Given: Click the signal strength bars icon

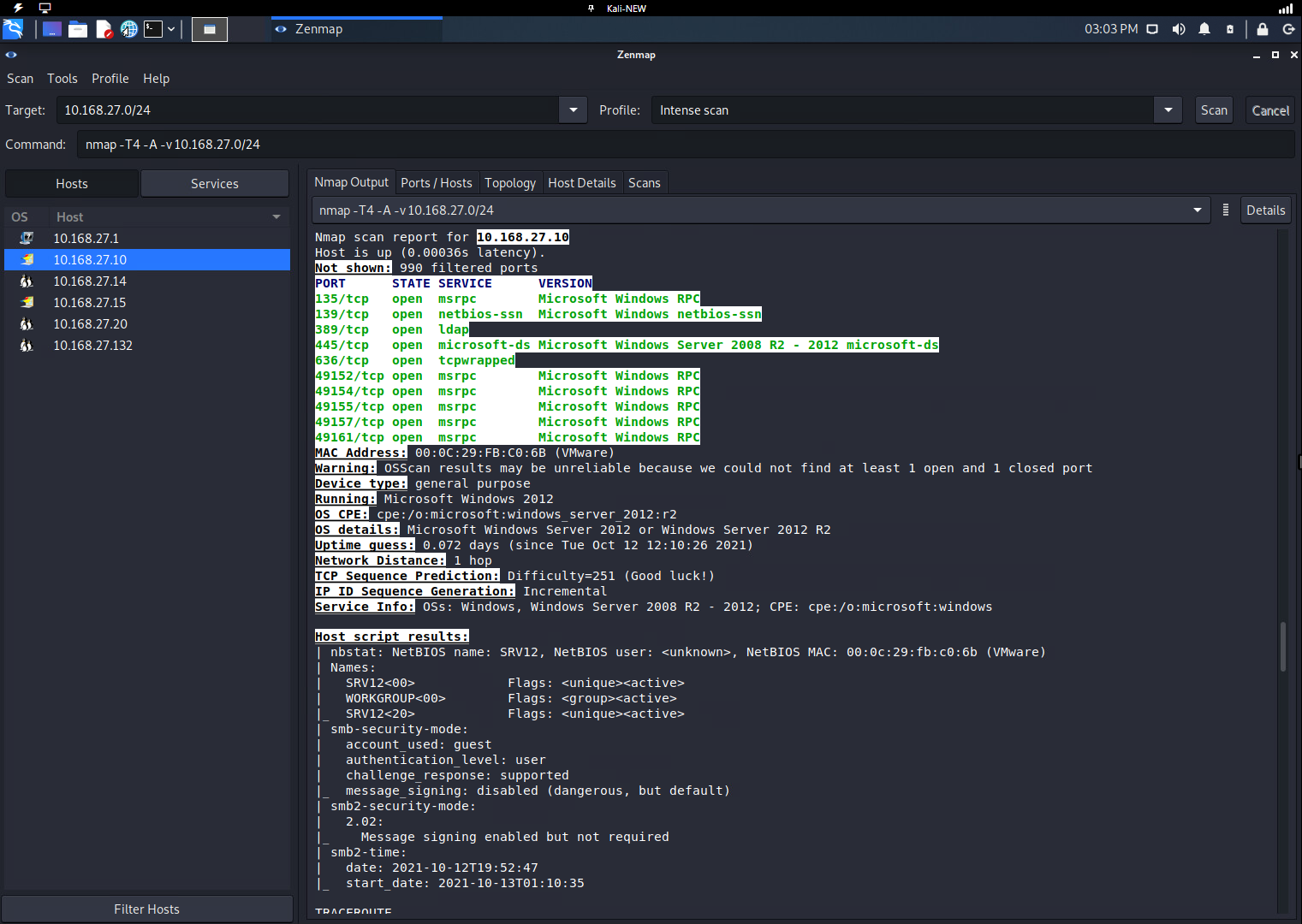Looking at the screenshot, I should (1286, 9).
